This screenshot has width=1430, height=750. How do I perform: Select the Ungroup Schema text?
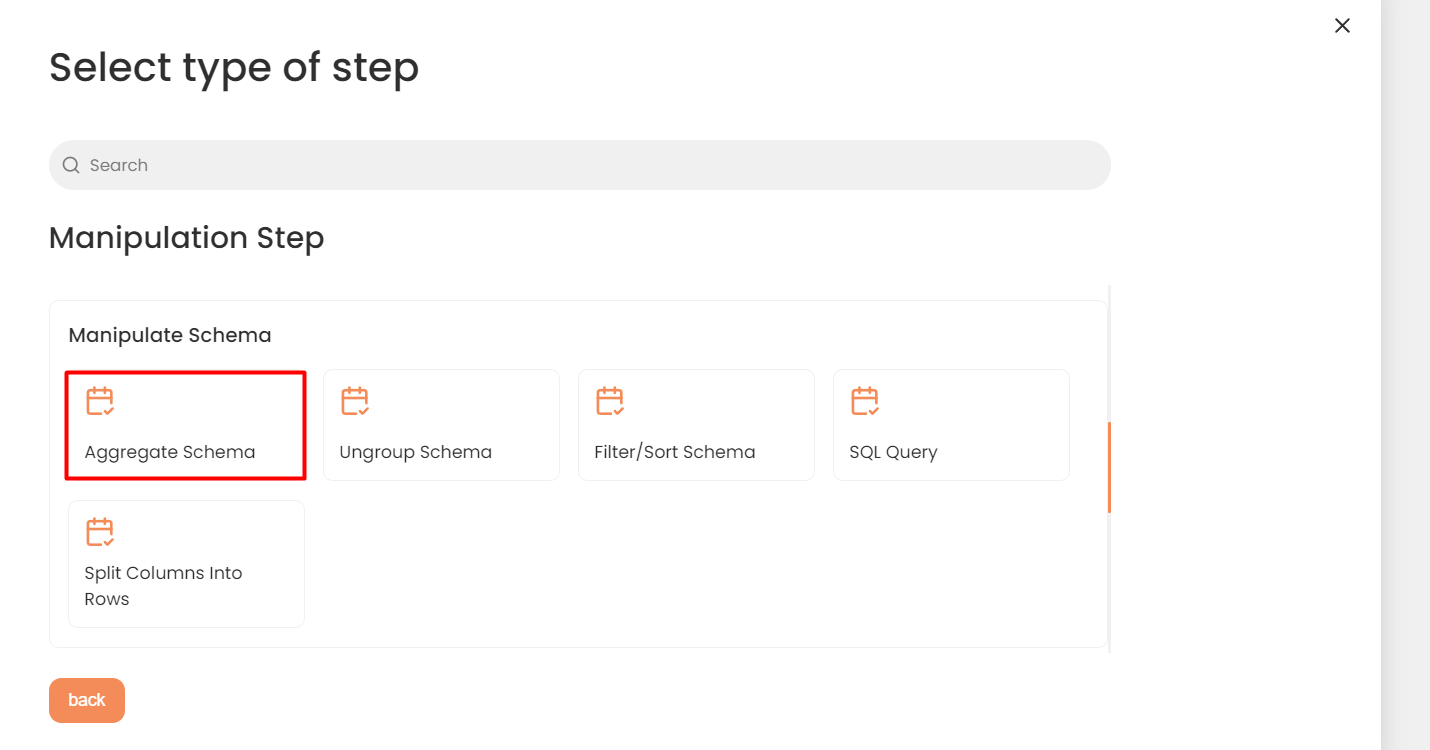tap(416, 452)
